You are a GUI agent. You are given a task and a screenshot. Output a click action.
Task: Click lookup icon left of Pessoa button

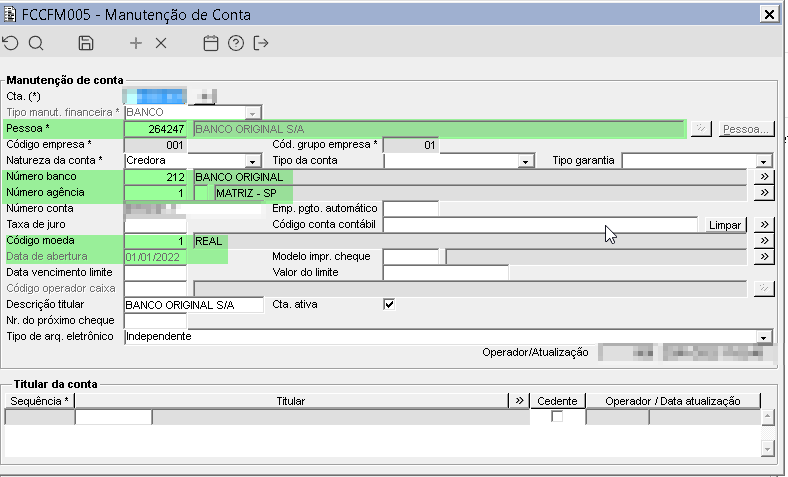pos(701,129)
